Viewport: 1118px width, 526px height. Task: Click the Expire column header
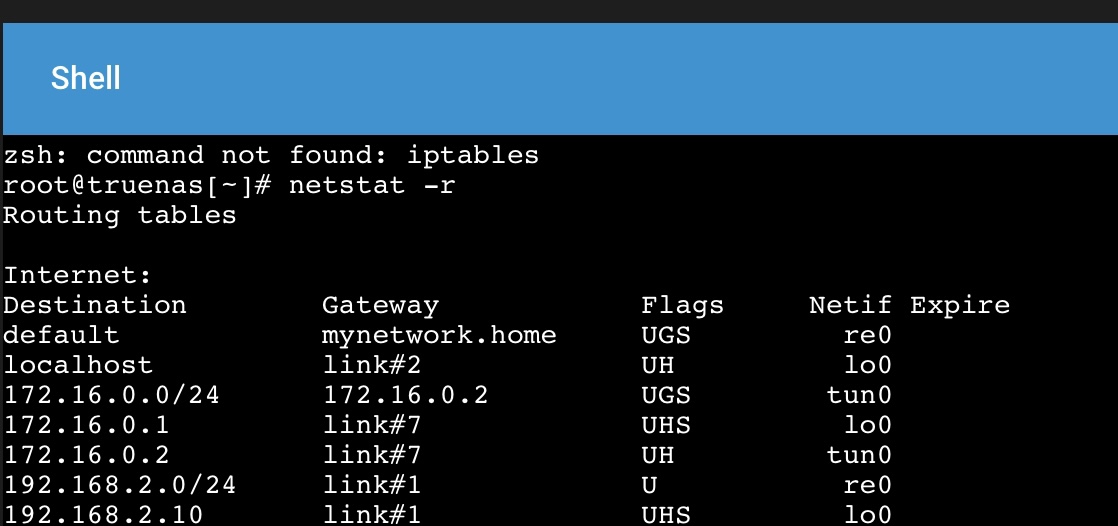click(x=960, y=305)
